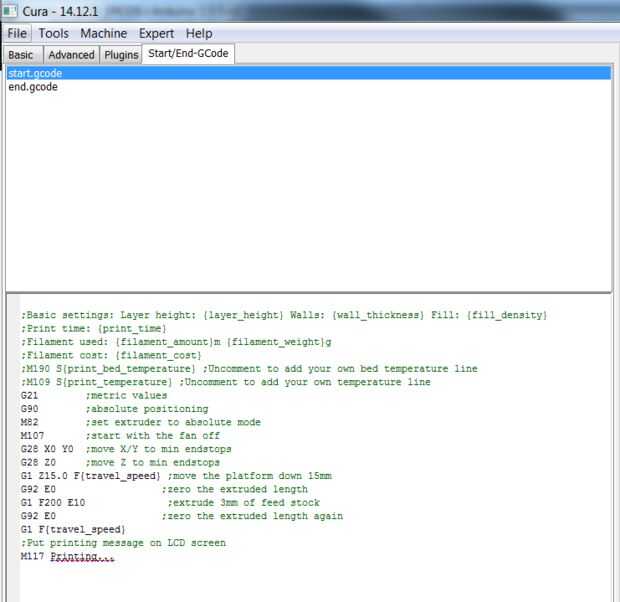Open the Machine menu
The width and height of the screenshot is (620, 602).
(x=104, y=34)
